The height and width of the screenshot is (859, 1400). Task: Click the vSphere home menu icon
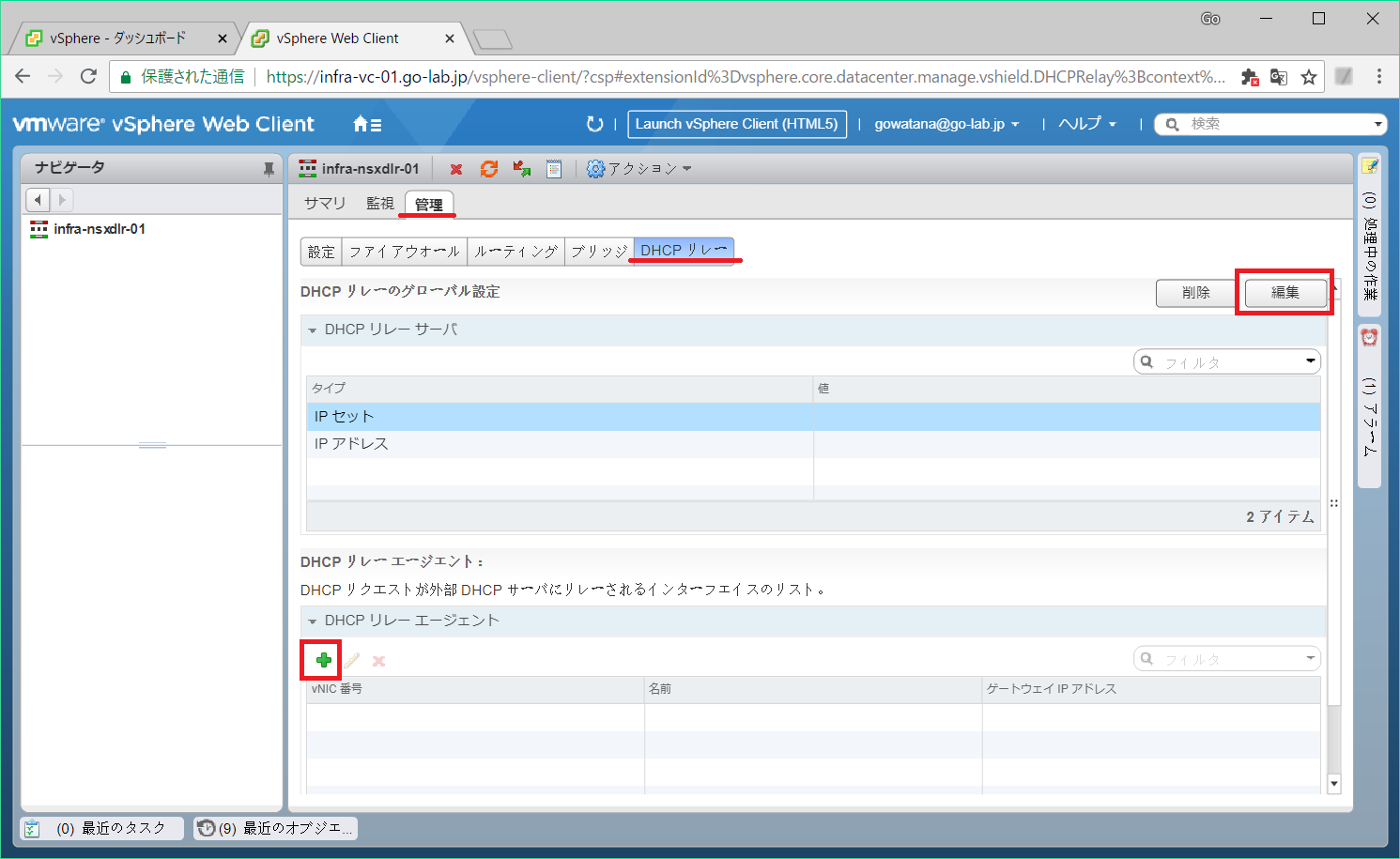[x=366, y=124]
